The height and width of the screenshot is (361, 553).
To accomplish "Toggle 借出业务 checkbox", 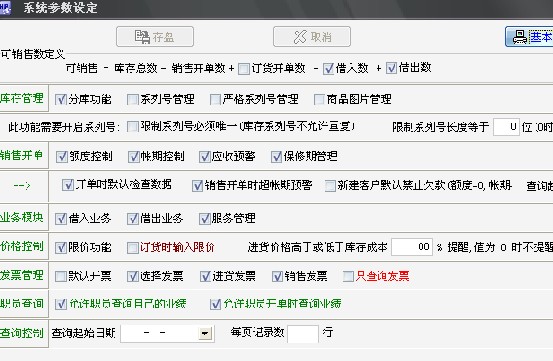I will [x=133, y=219].
